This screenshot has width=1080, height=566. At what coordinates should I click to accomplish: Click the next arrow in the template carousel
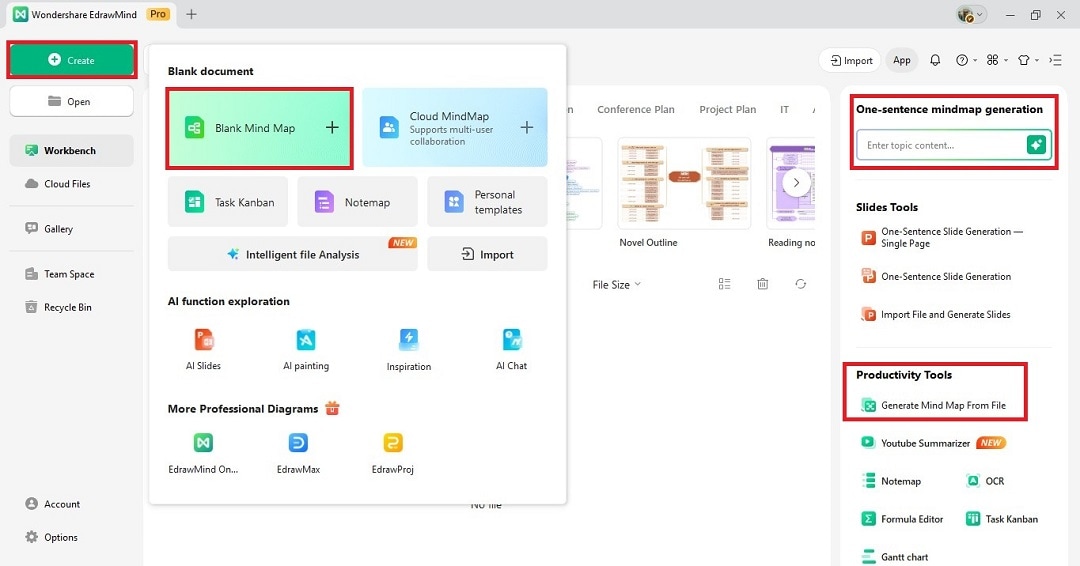pyautogui.click(x=796, y=182)
